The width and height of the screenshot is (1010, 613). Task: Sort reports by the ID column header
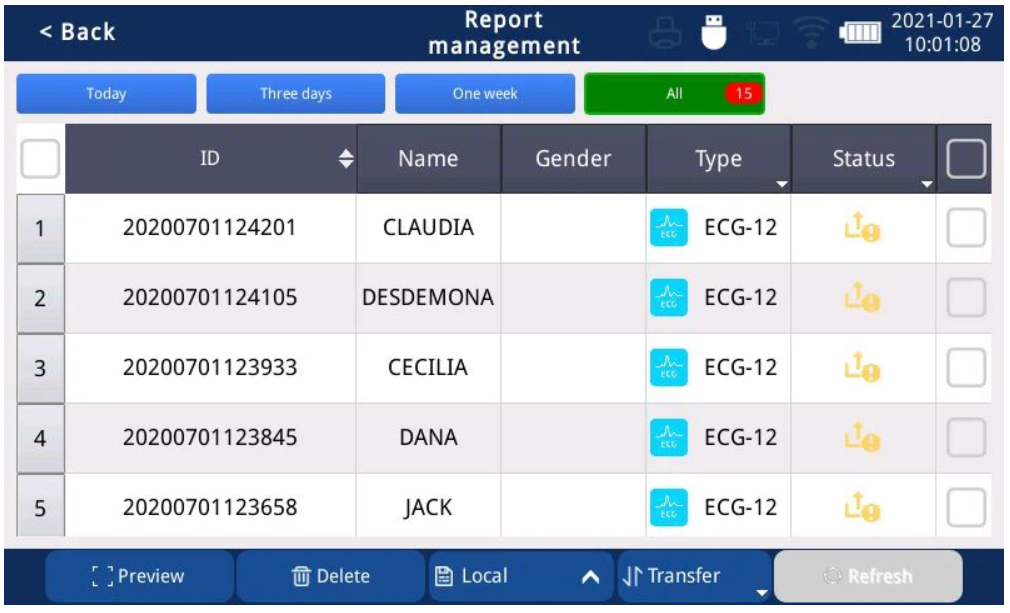coord(211,159)
